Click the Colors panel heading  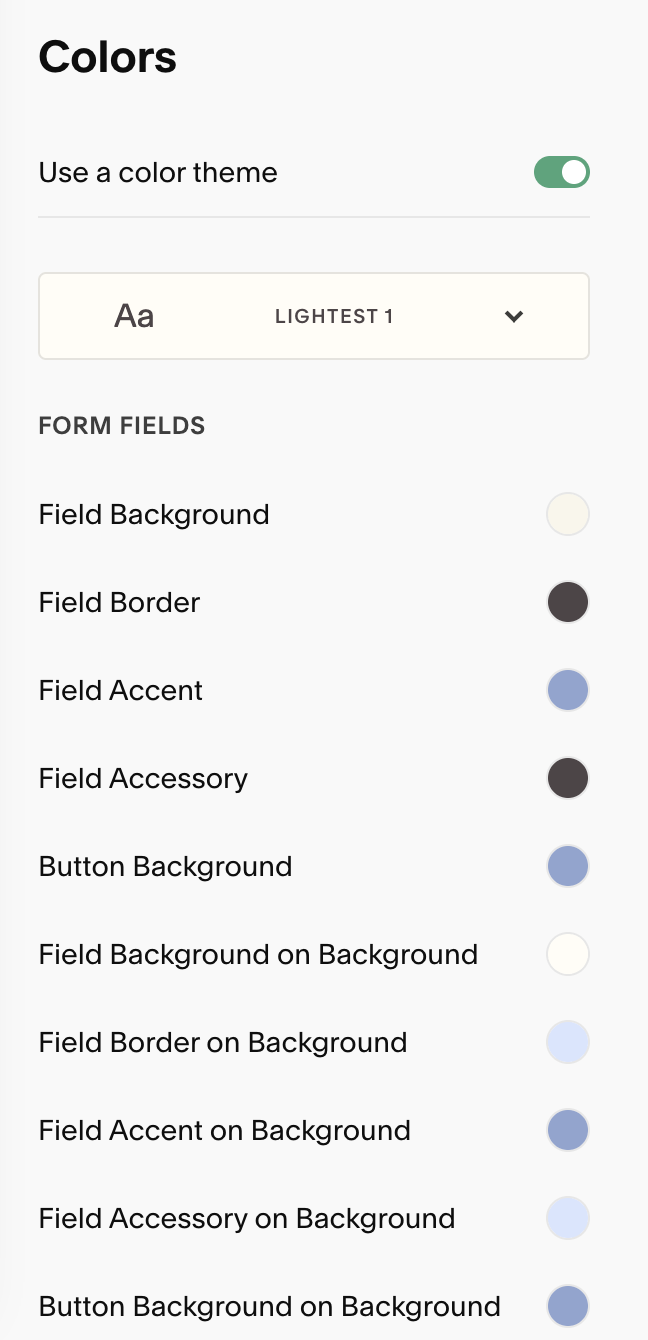click(108, 57)
